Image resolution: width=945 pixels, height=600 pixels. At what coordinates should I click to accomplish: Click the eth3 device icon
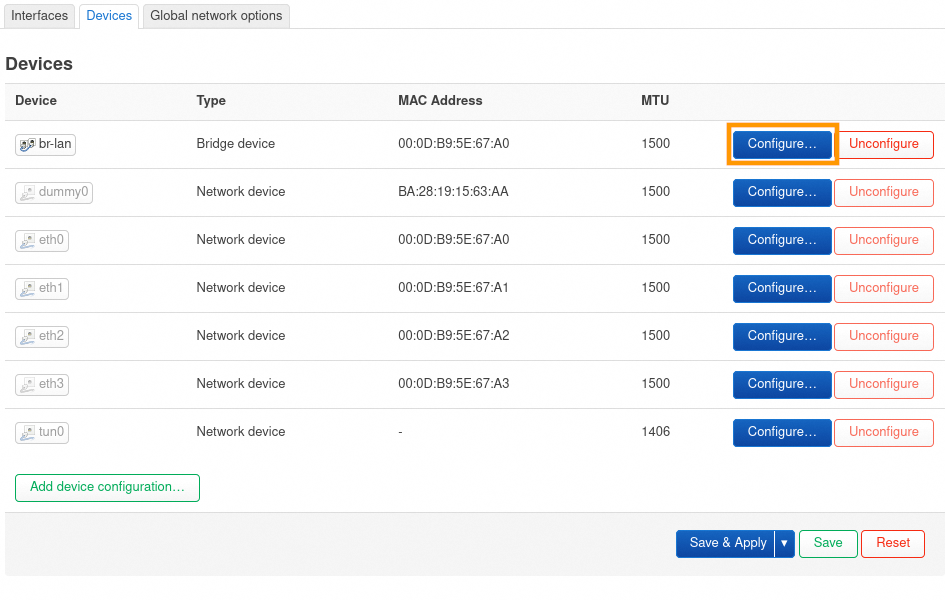click(x=27, y=384)
